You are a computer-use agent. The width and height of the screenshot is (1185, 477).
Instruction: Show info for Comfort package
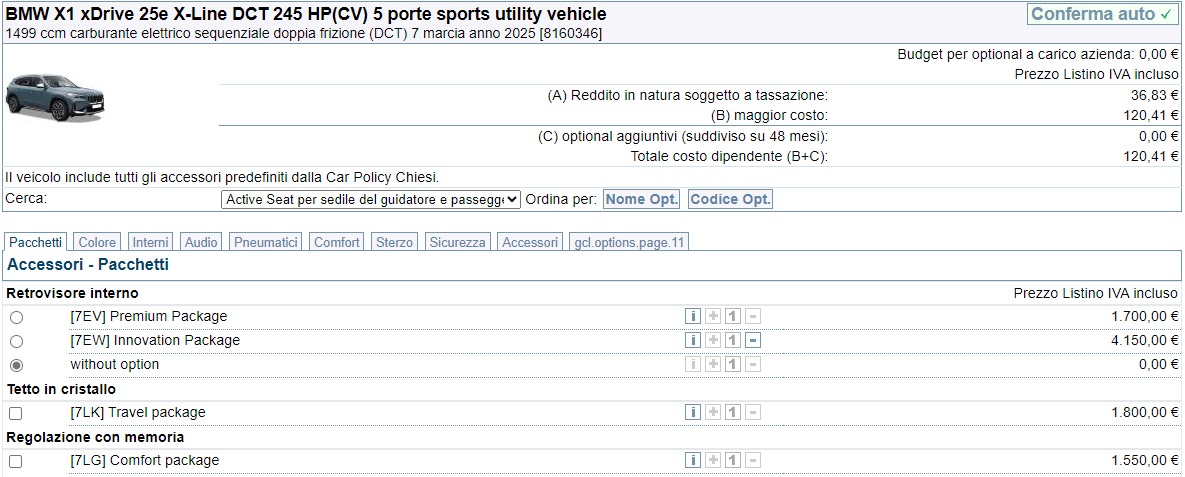[x=693, y=461]
